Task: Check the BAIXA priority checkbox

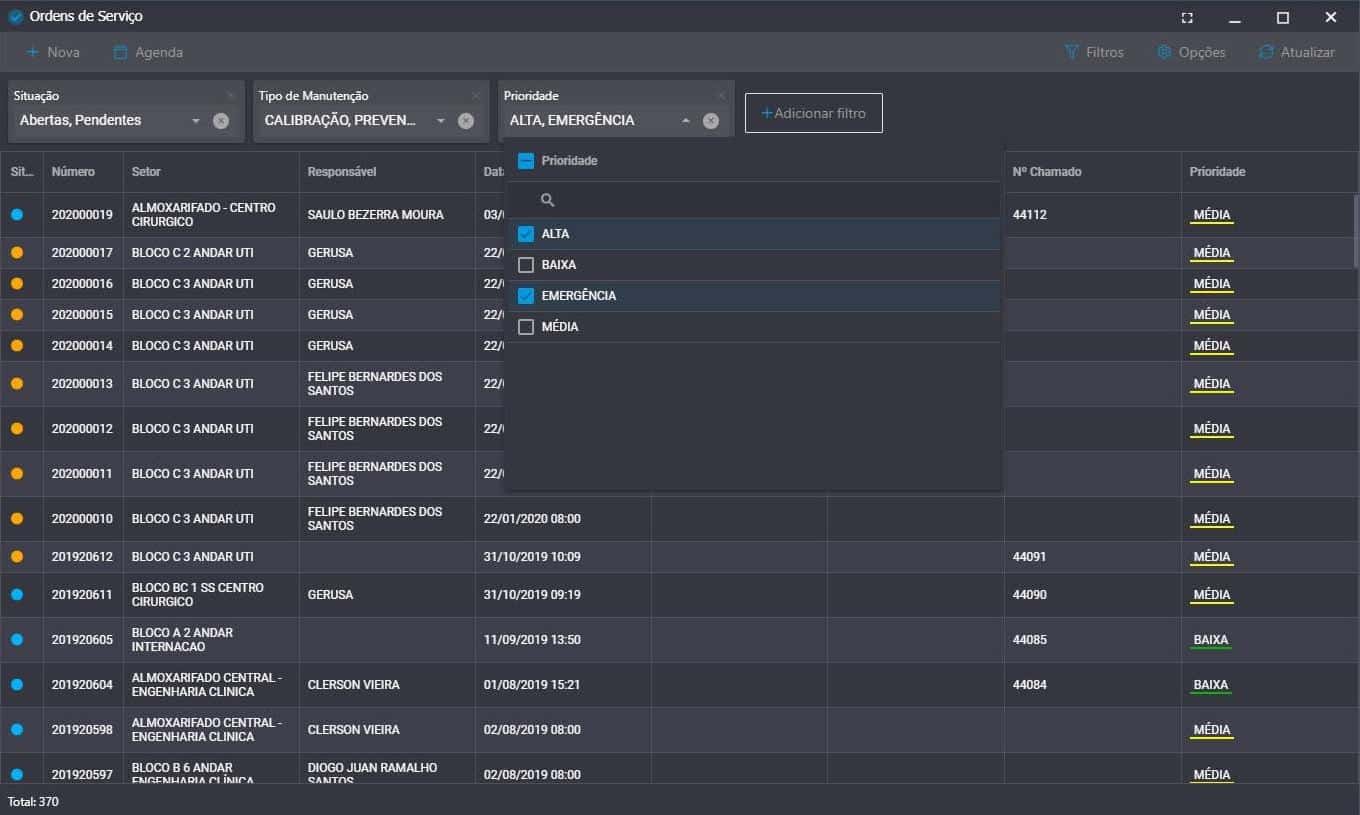Action: click(526, 265)
